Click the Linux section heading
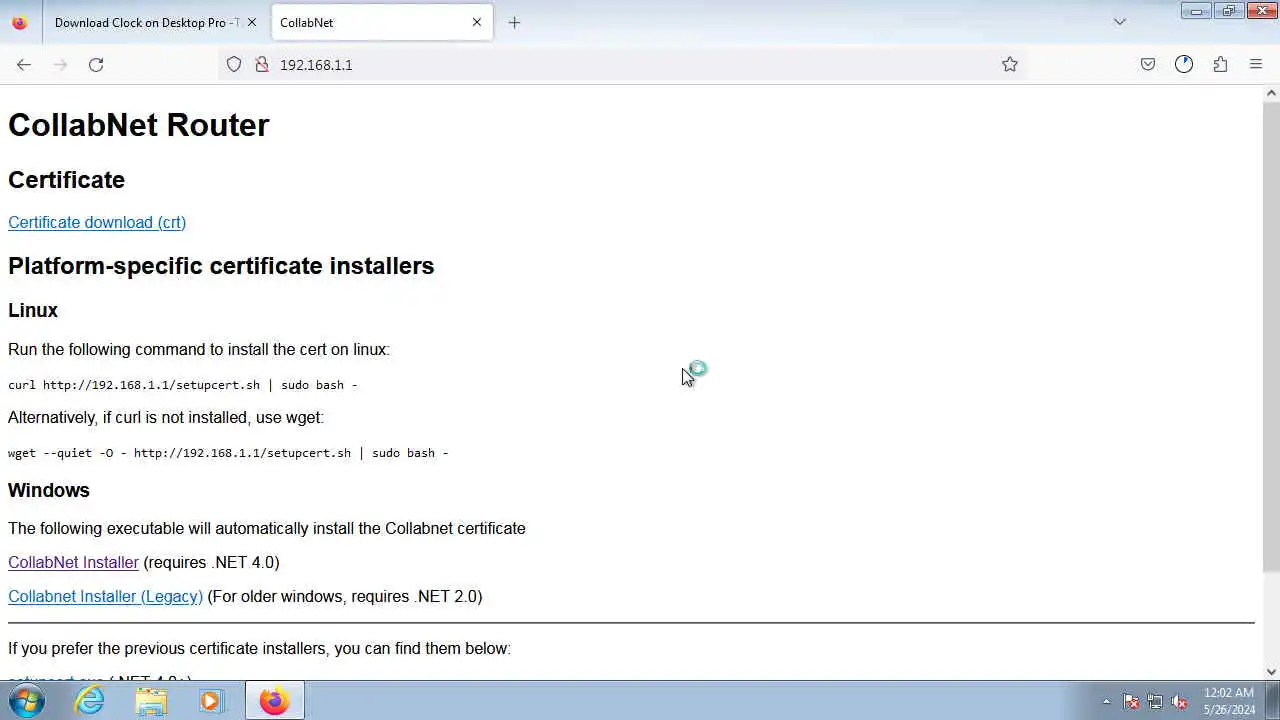The image size is (1280, 720). [x=33, y=311]
